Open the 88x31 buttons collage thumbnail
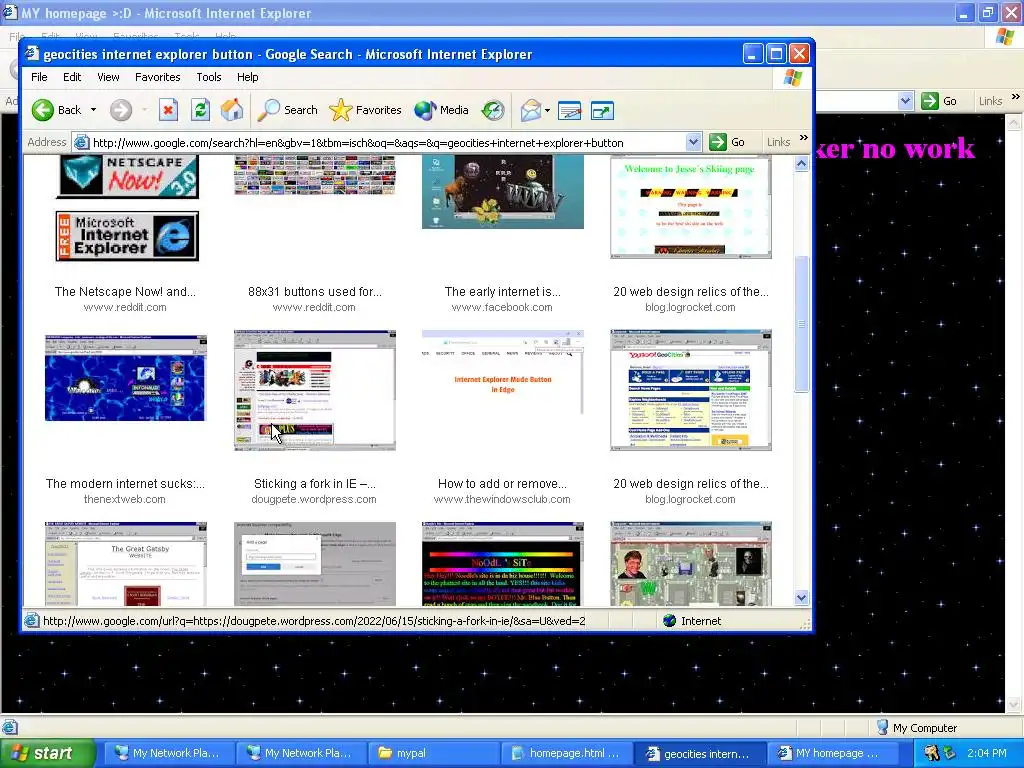This screenshot has height=768, width=1024. [x=315, y=175]
